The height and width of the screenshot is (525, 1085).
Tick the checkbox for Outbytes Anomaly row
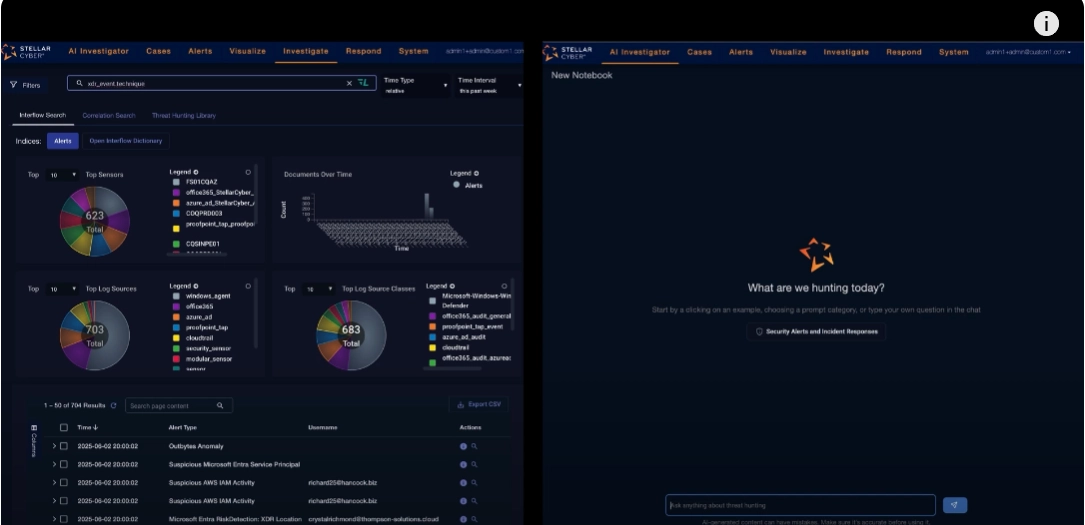(64, 446)
